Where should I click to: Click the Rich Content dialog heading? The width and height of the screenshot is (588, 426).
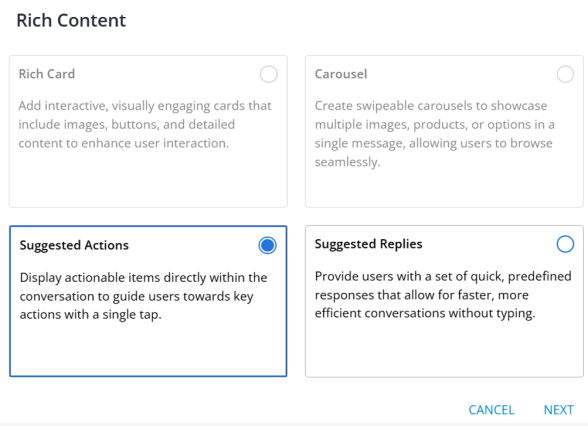tap(71, 20)
